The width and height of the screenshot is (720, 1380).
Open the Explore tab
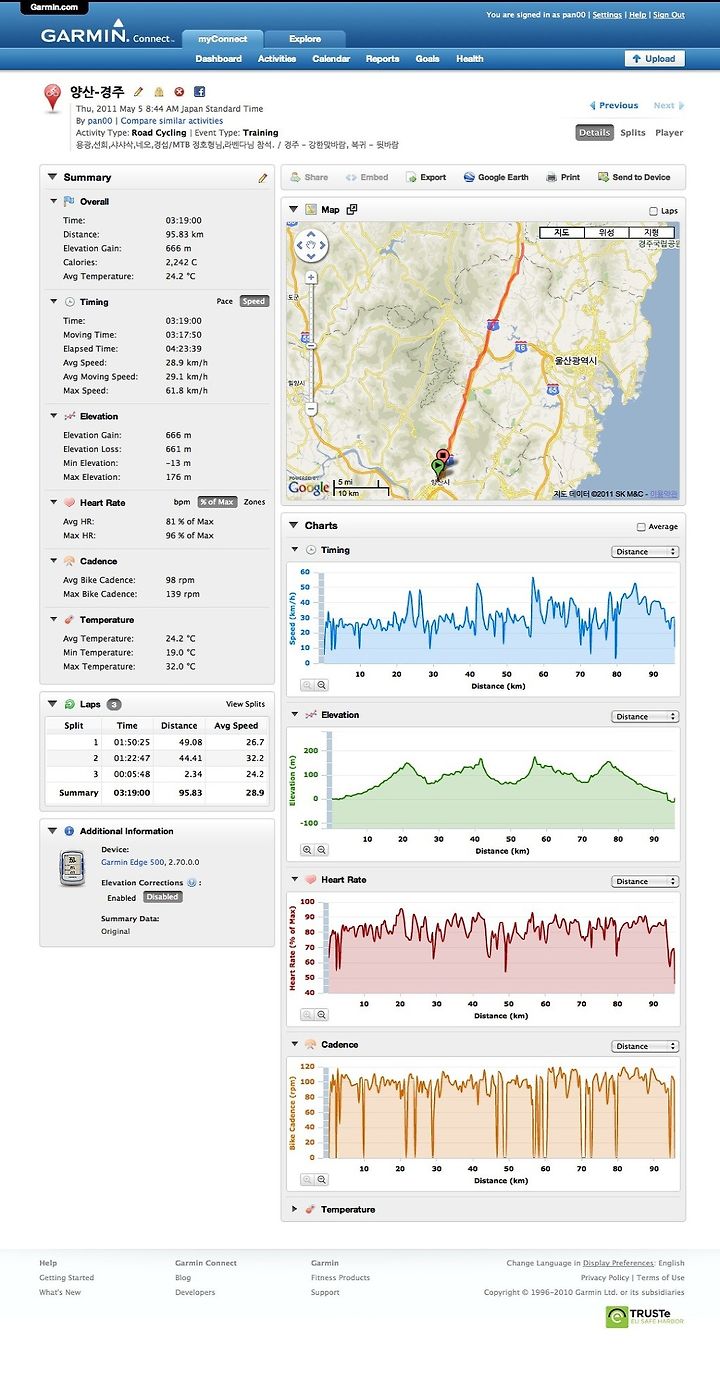click(x=305, y=40)
